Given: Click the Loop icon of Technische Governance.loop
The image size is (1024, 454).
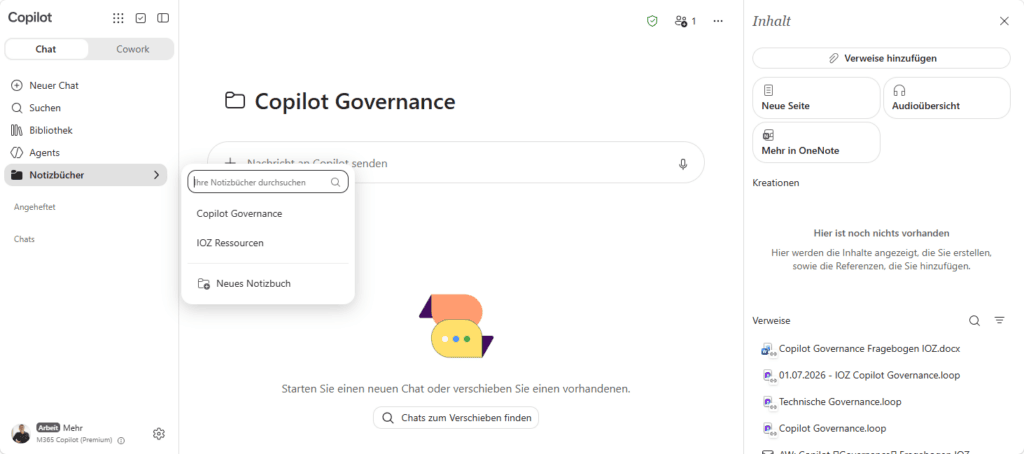Looking at the screenshot, I should click(x=768, y=402).
